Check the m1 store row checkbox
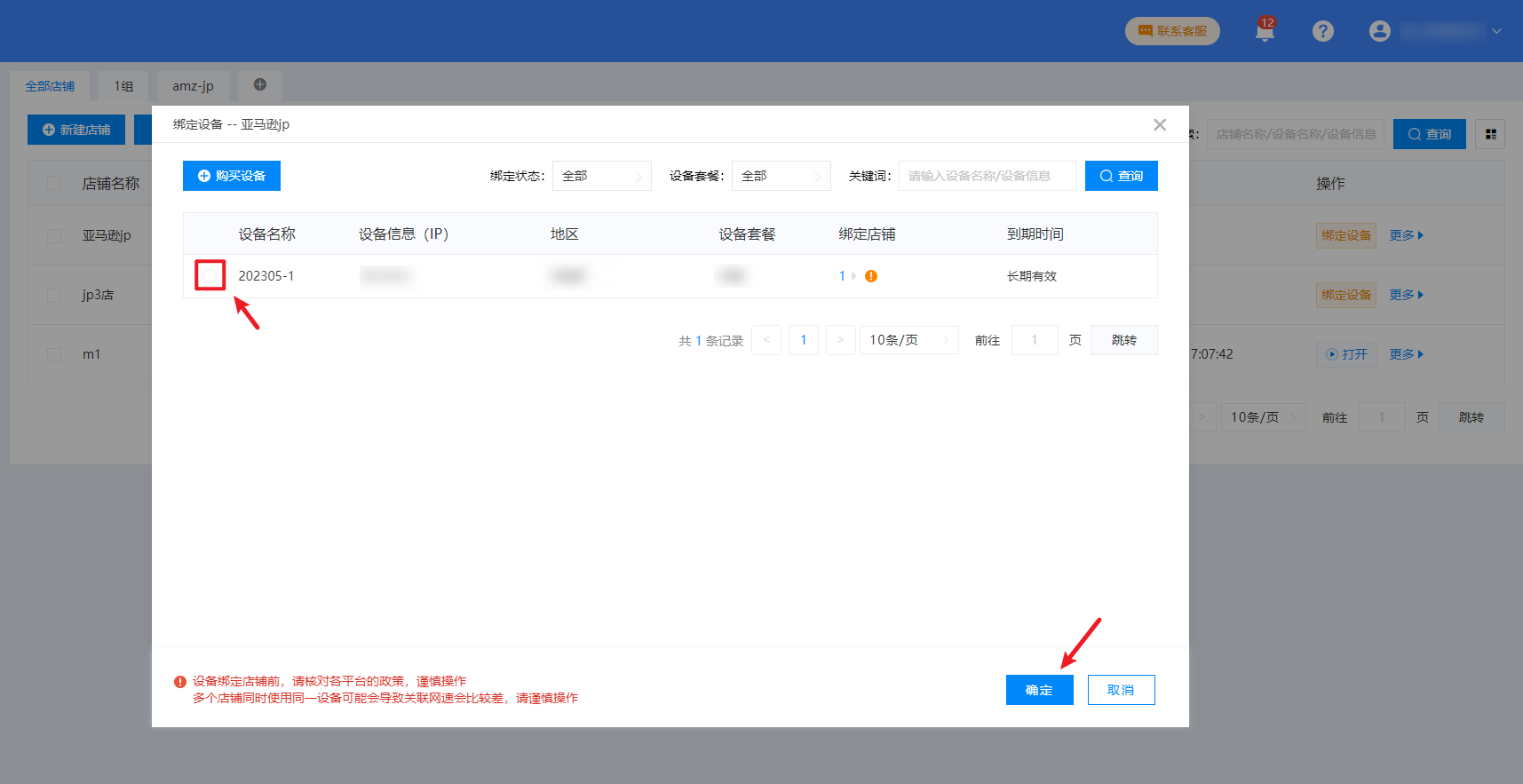Screen dimensions: 1523x784 tap(54, 354)
